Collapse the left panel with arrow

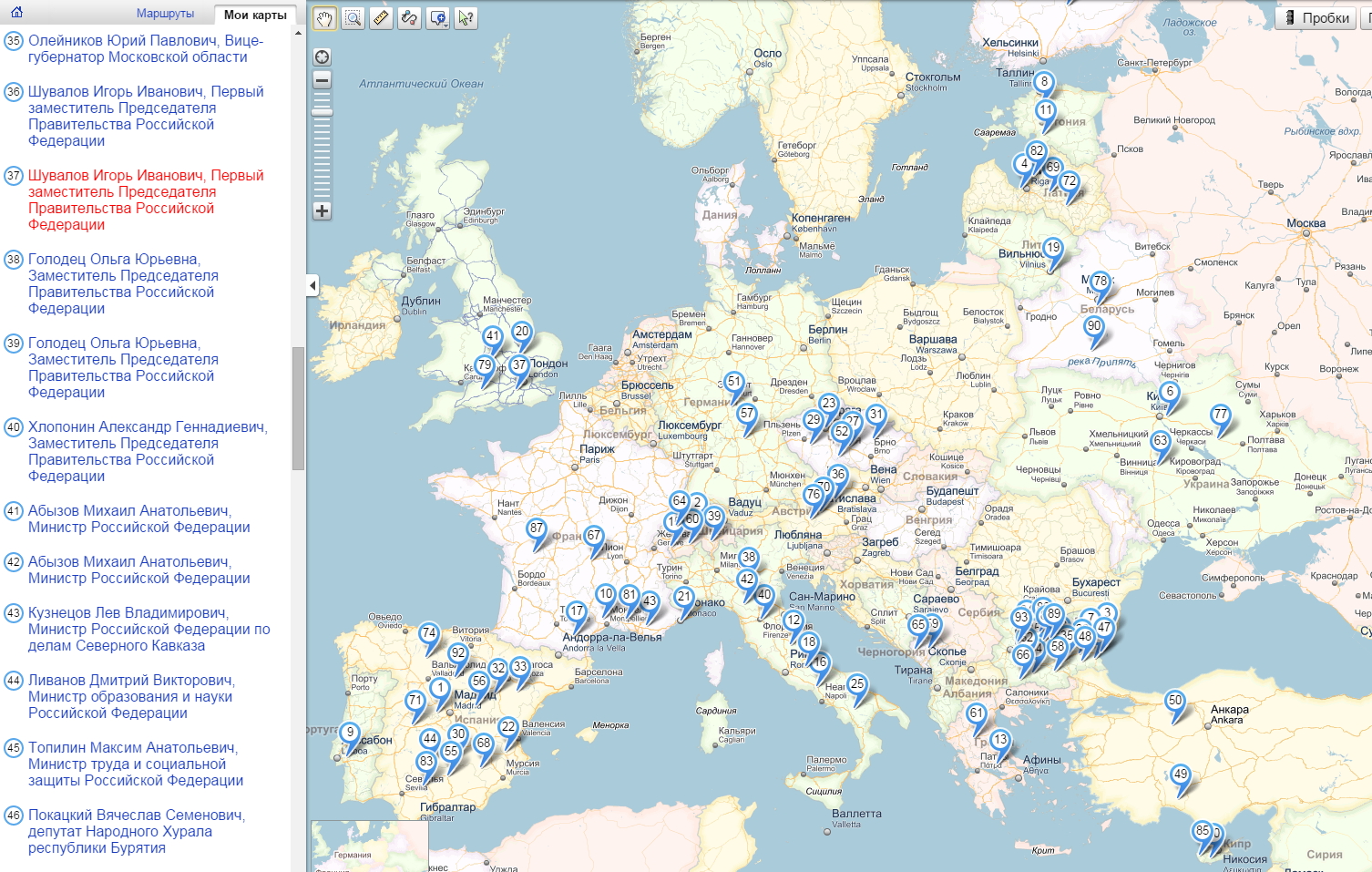(312, 285)
